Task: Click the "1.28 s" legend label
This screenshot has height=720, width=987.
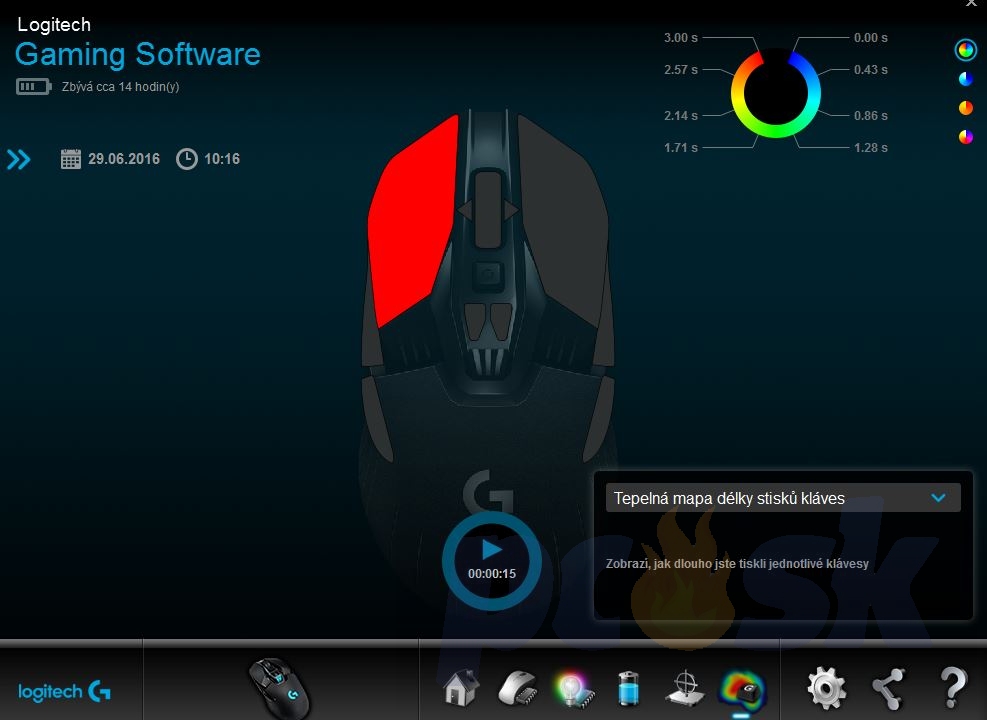Action: (871, 148)
